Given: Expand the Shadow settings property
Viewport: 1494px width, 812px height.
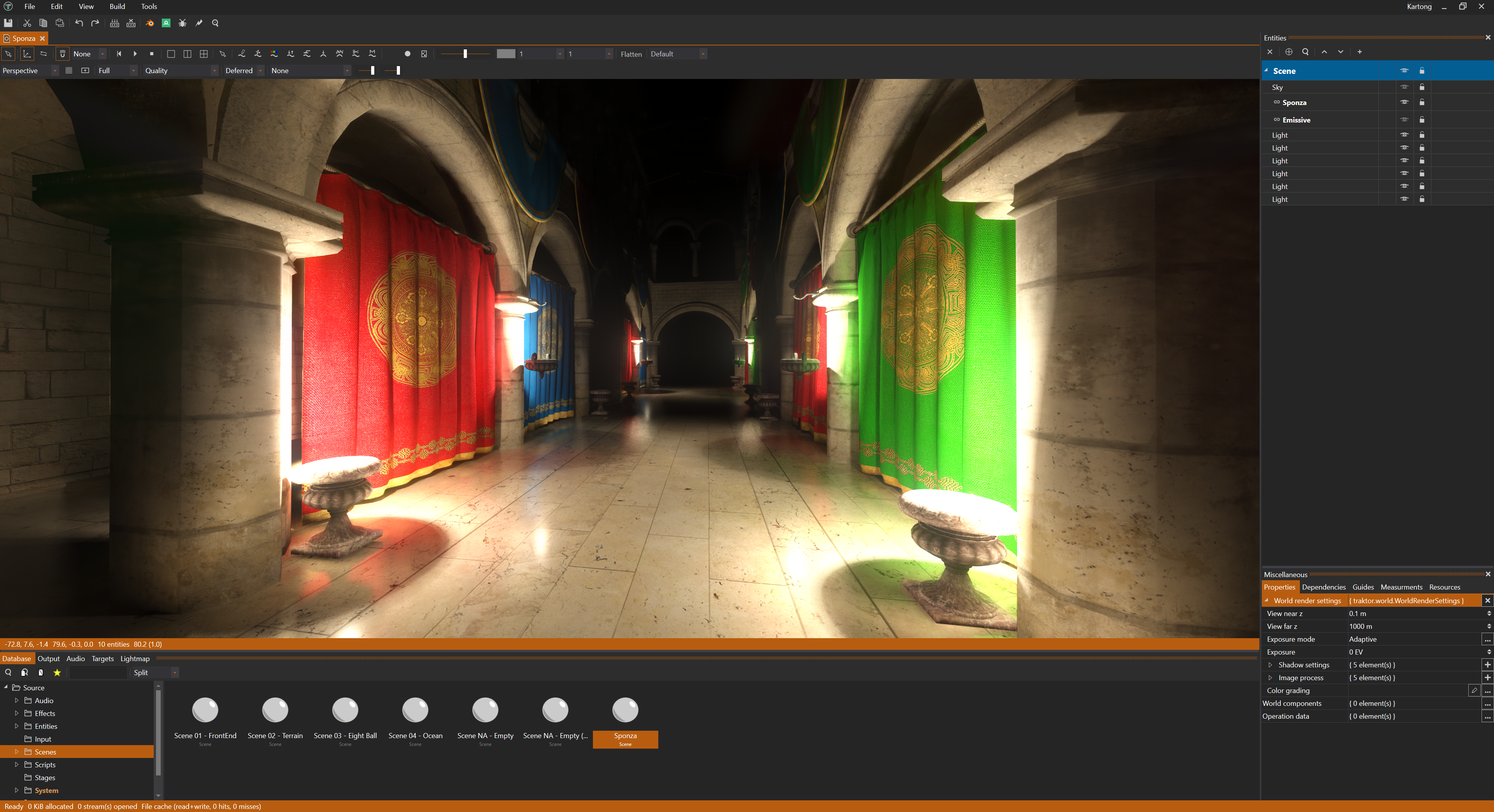Looking at the screenshot, I should pyautogui.click(x=1270, y=665).
